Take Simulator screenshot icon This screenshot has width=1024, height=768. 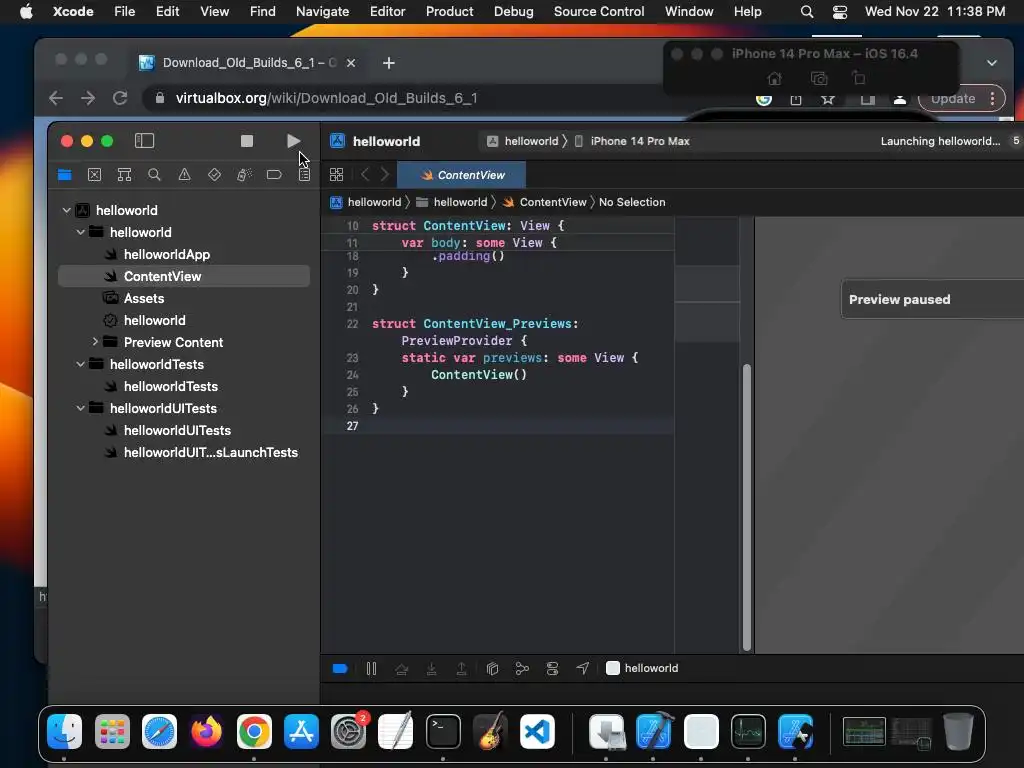click(x=819, y=79)
